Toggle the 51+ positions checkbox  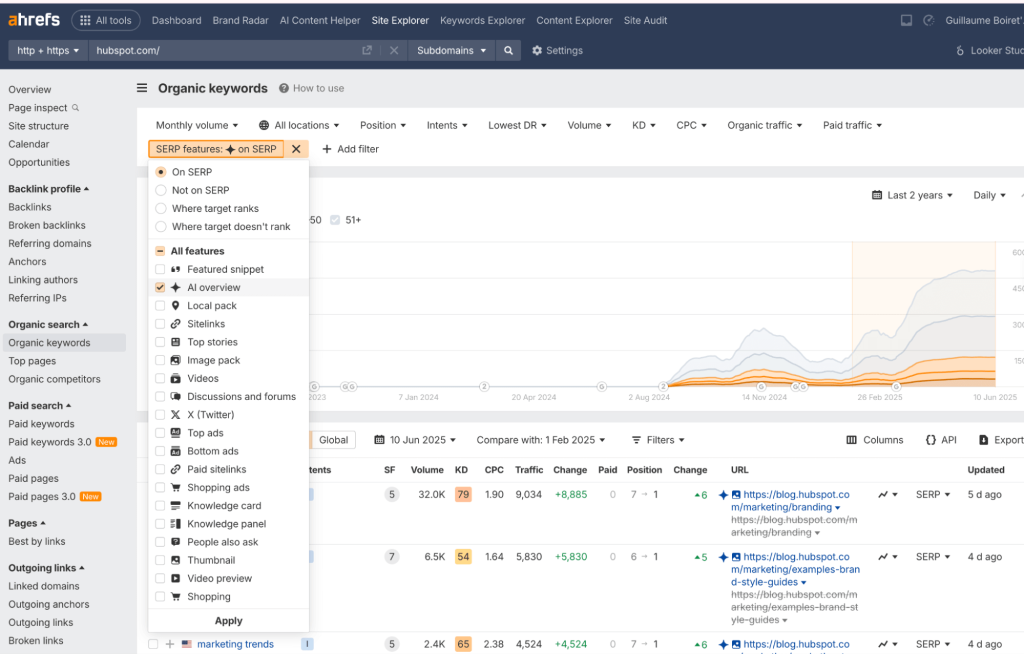pos(335,220)
